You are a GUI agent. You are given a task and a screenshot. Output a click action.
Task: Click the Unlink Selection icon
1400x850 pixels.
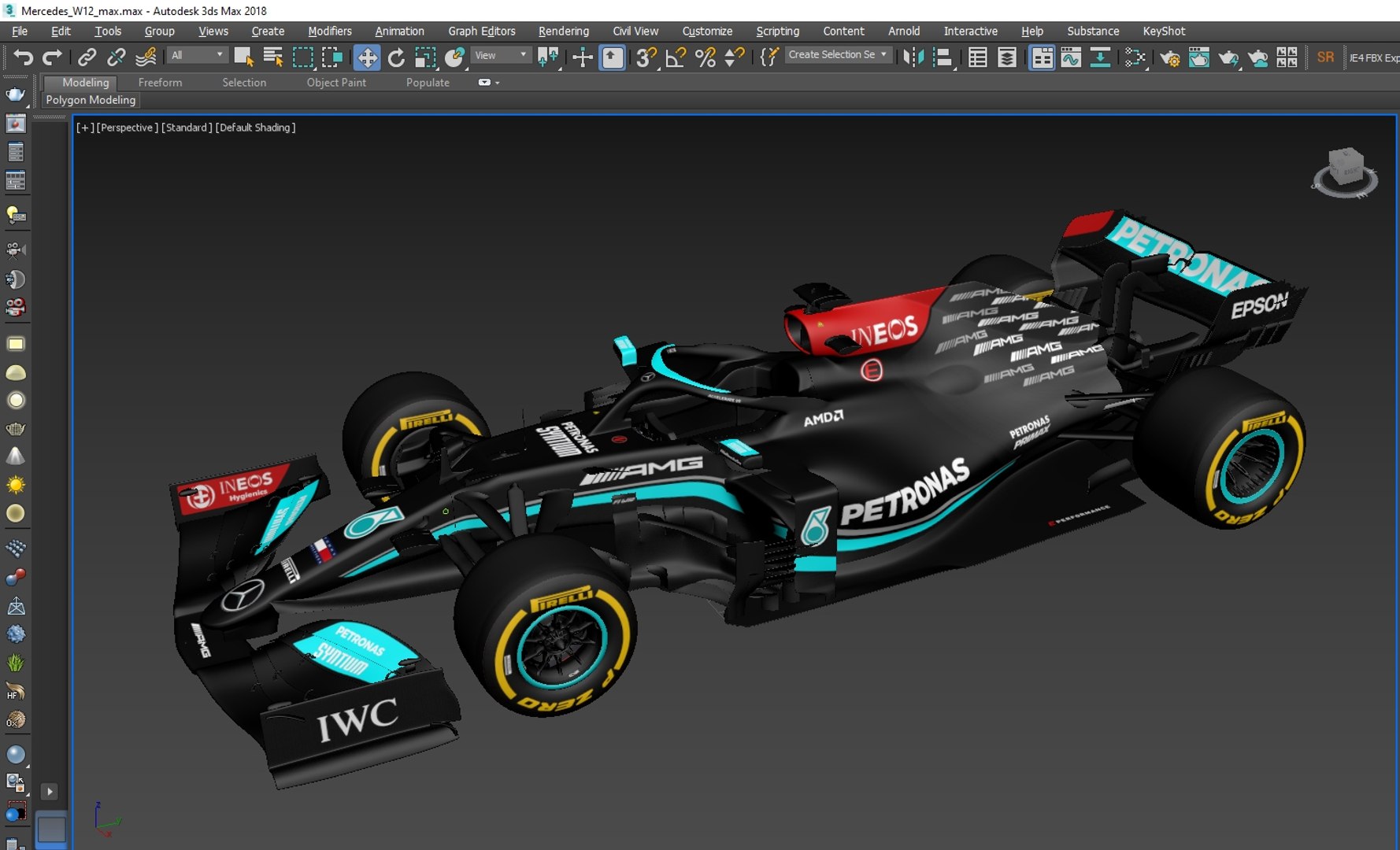coord(117,57)
